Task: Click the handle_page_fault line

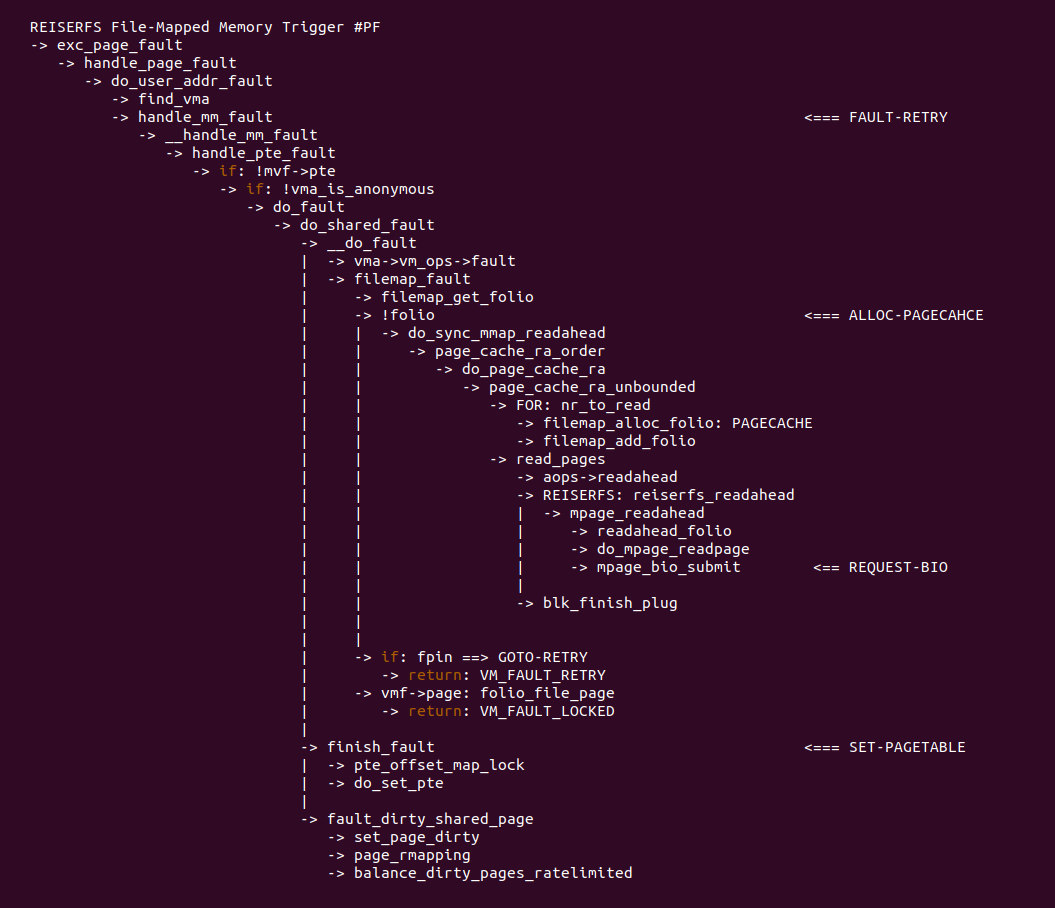Action: point(160,63)
